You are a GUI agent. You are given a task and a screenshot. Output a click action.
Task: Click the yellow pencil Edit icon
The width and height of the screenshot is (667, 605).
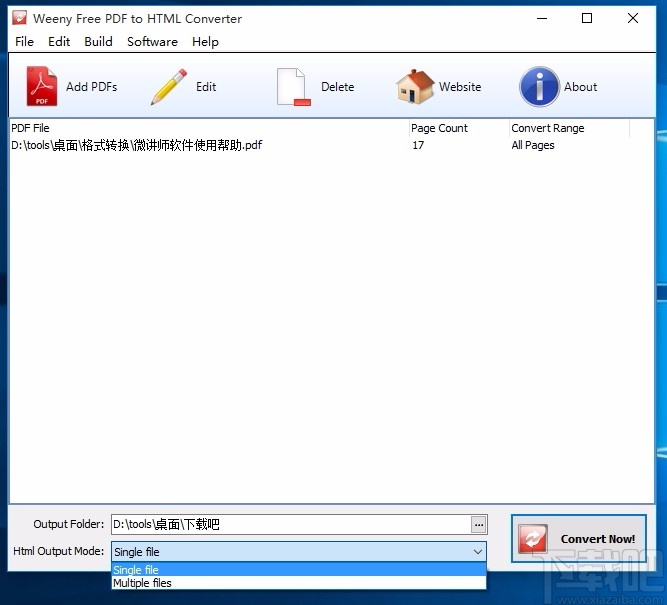coord(169,87)
